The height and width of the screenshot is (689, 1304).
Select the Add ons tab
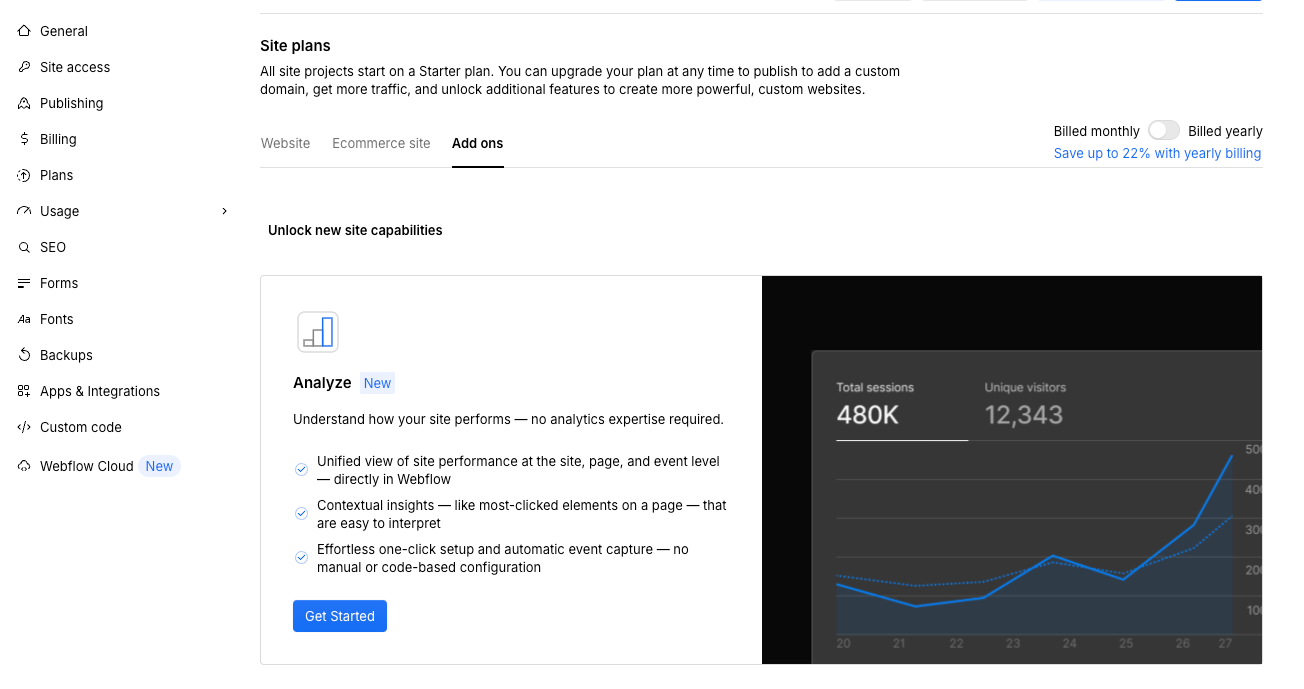coord(478,143)
